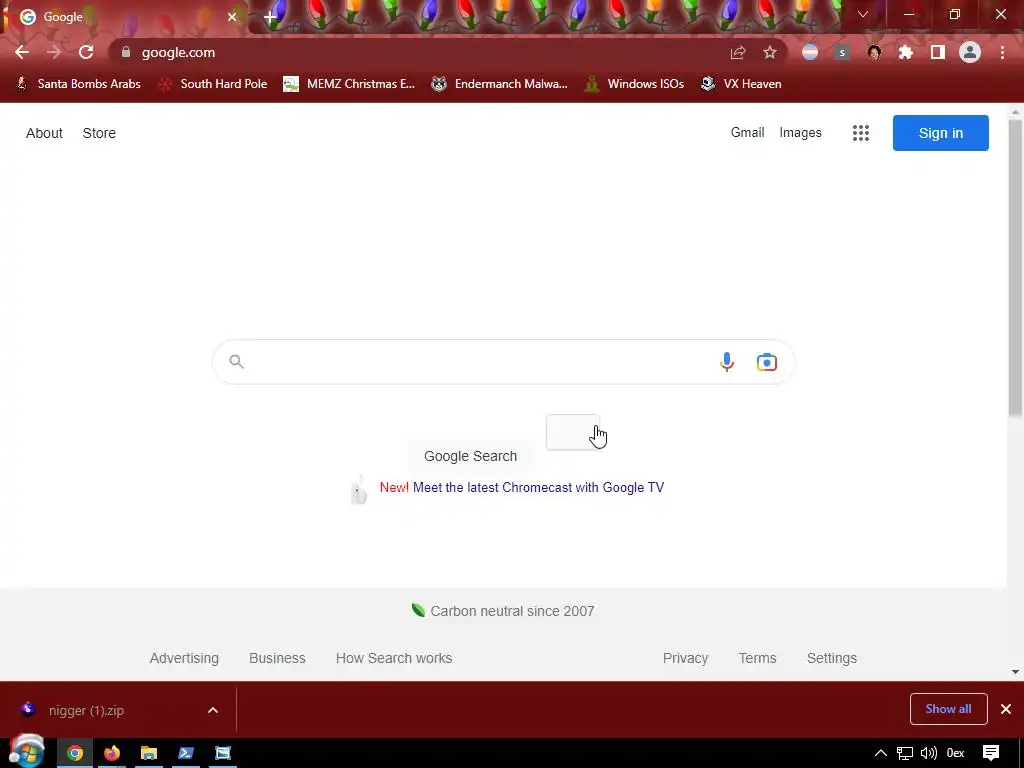Open Chrome's three-dot menu
Screen dimensions: 1024x768
tap(1002, 52)
